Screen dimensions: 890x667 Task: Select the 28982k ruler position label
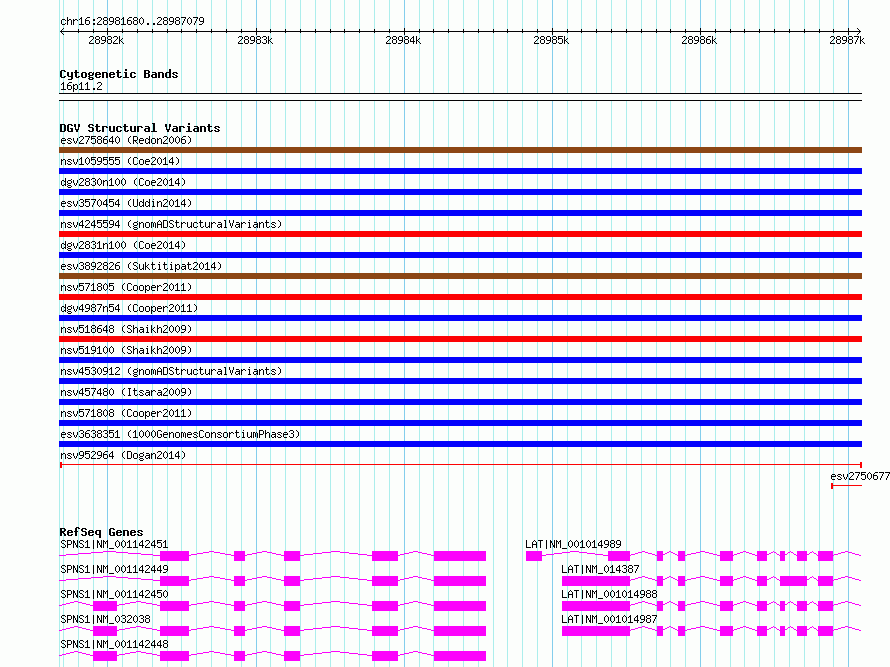(106, 40)
